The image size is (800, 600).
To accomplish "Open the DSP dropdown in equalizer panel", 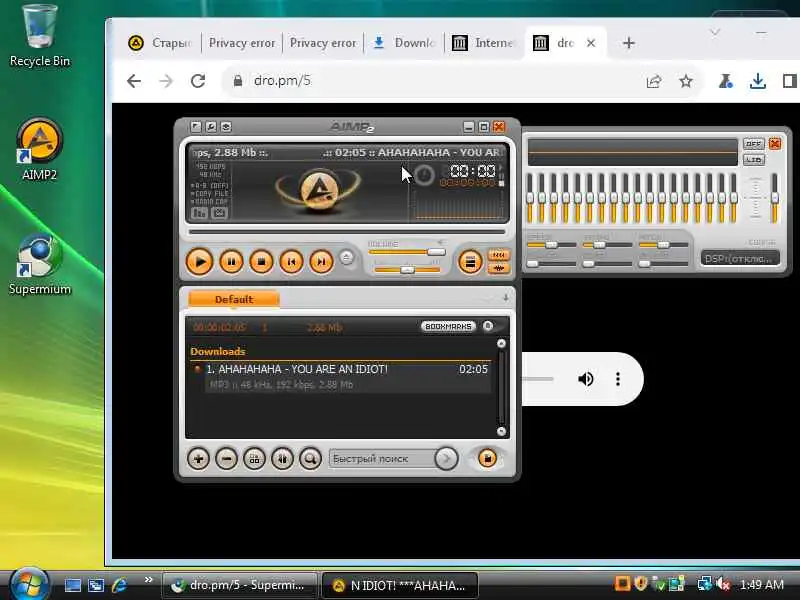I will pyautogui.click(x=740, y=259).
